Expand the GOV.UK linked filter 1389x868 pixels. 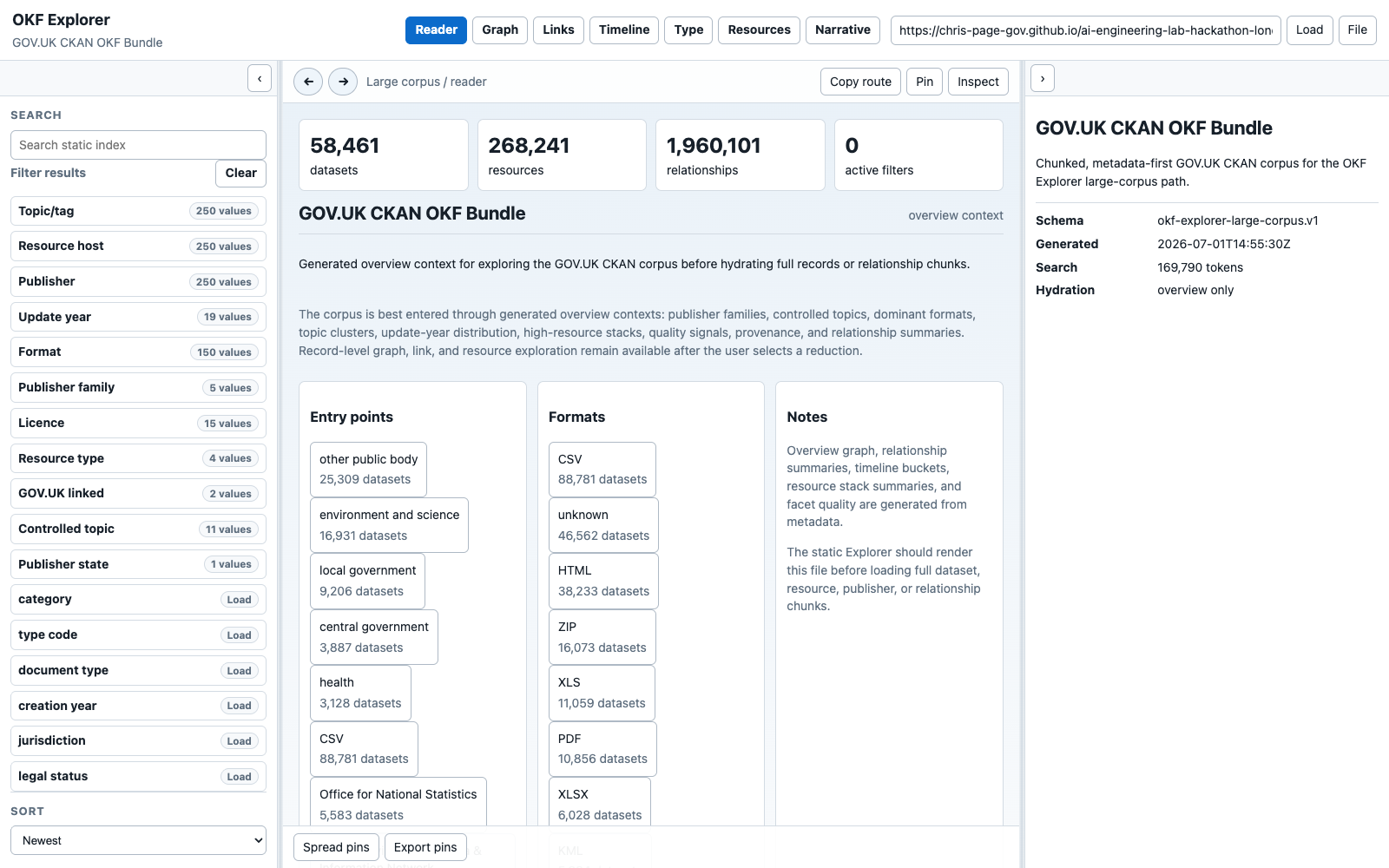138,493
